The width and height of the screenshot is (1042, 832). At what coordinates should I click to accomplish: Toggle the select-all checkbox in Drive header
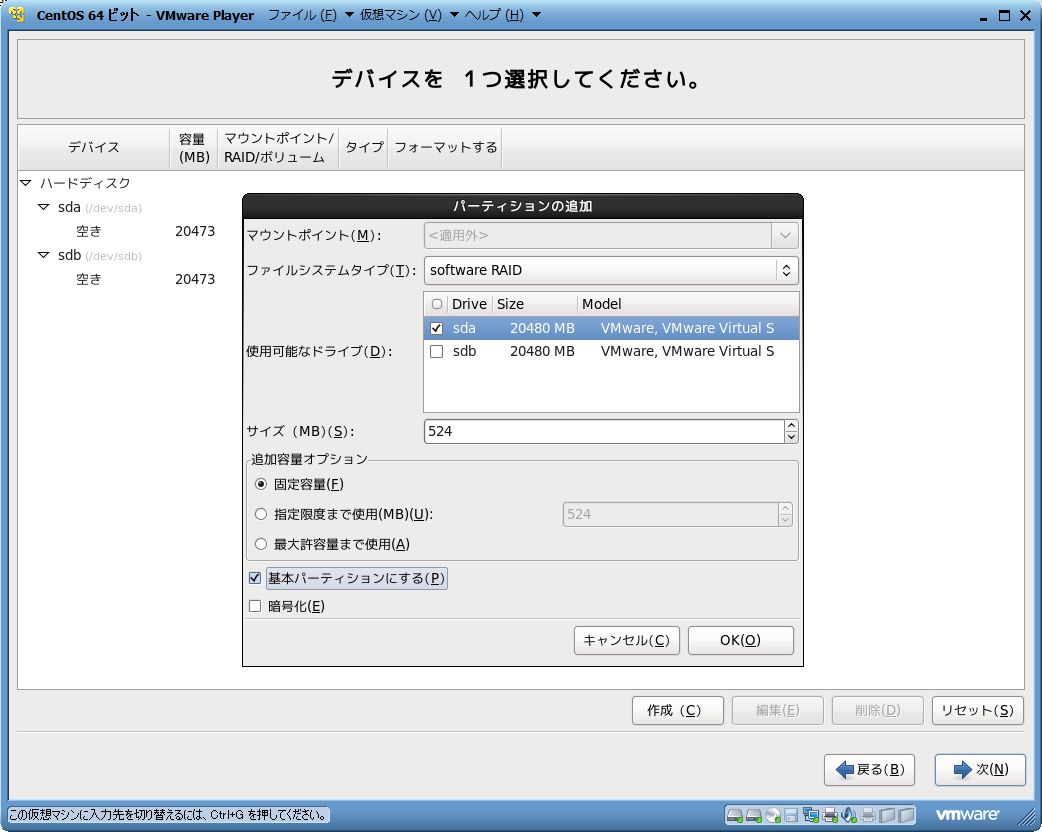(437, 304)
